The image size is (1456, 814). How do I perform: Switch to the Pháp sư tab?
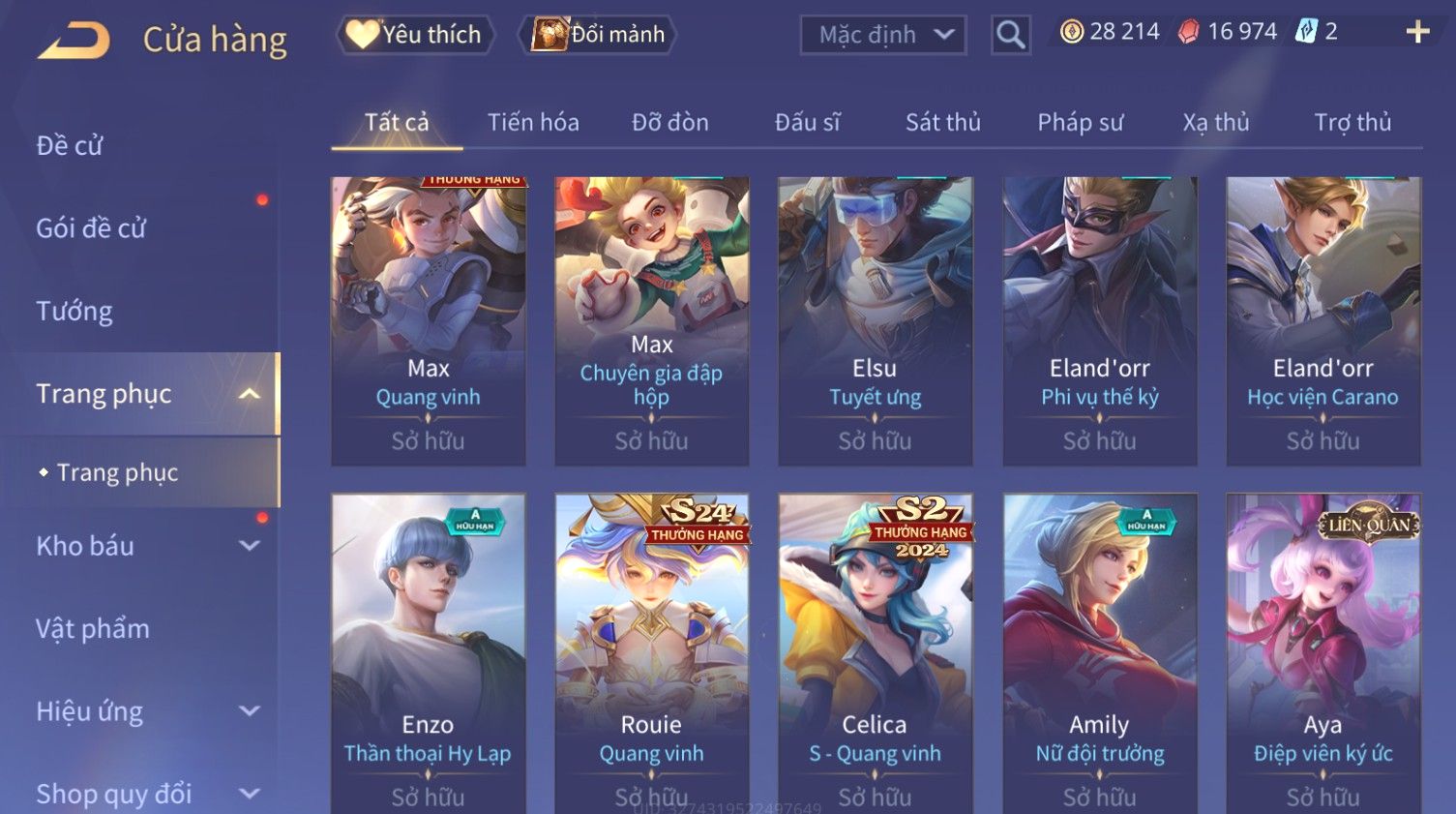tap(1081, 122)
